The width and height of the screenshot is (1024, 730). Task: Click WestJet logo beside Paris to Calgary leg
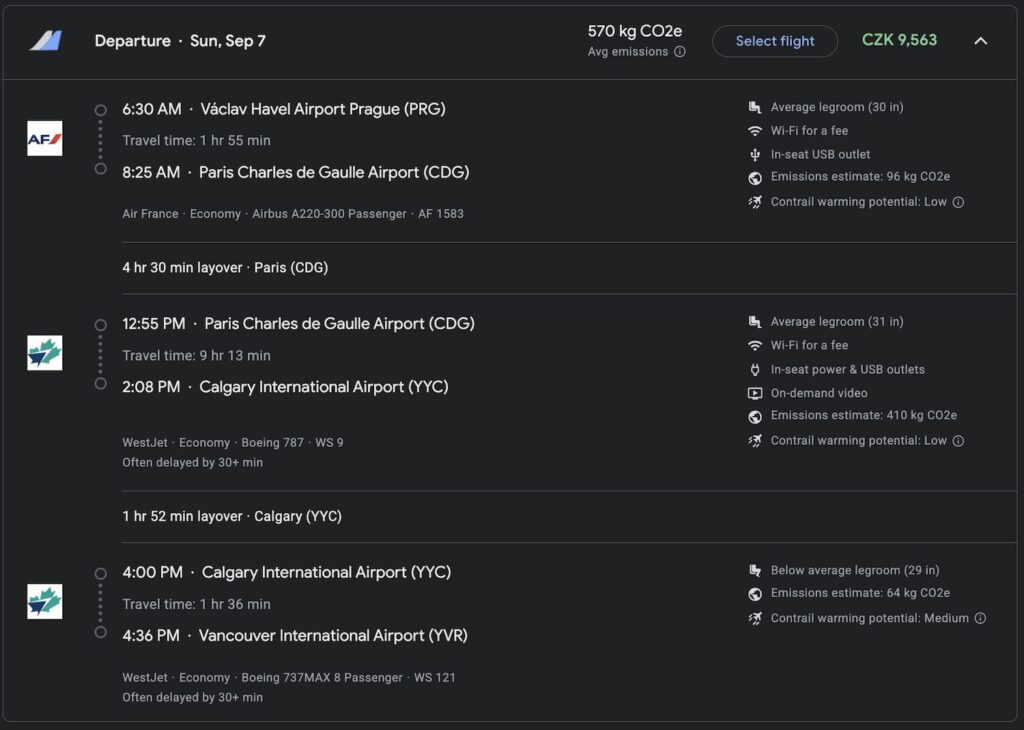[x=45, y=353]
